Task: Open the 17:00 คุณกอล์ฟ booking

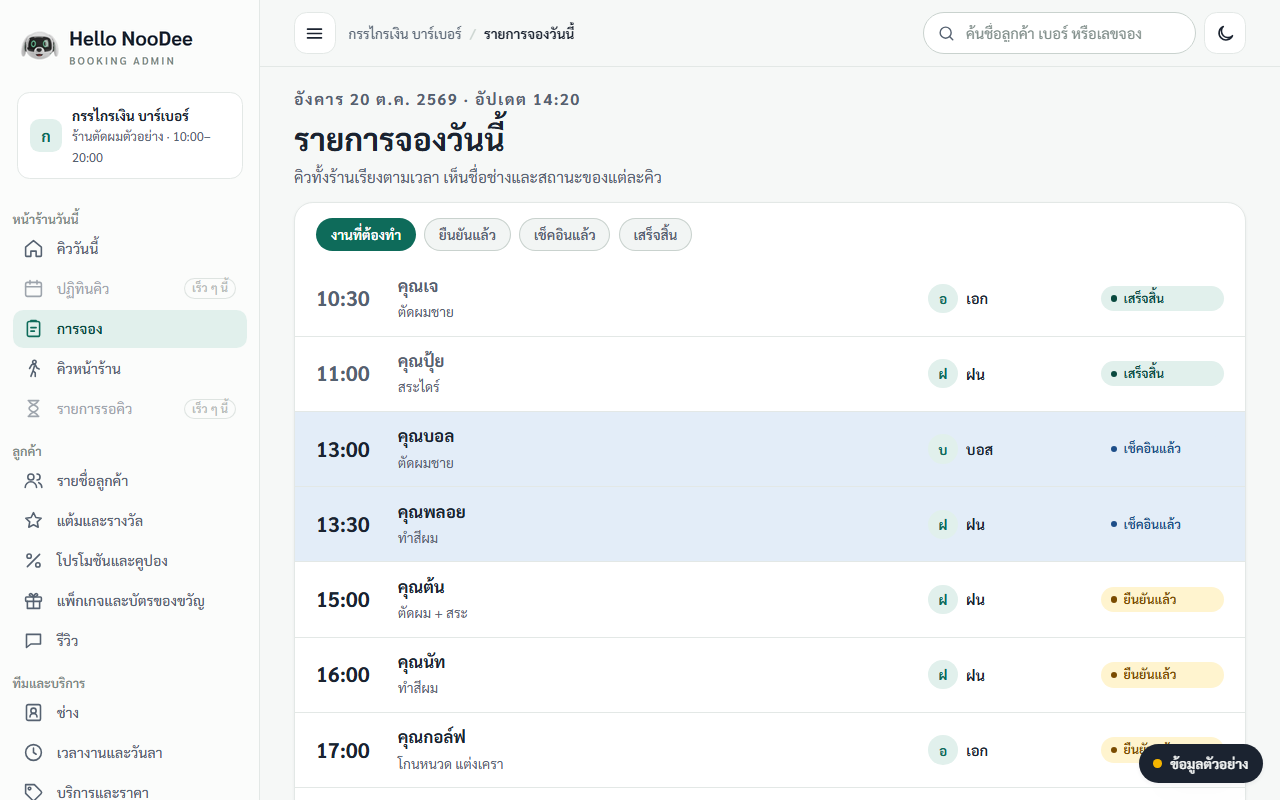Action: 770,750
